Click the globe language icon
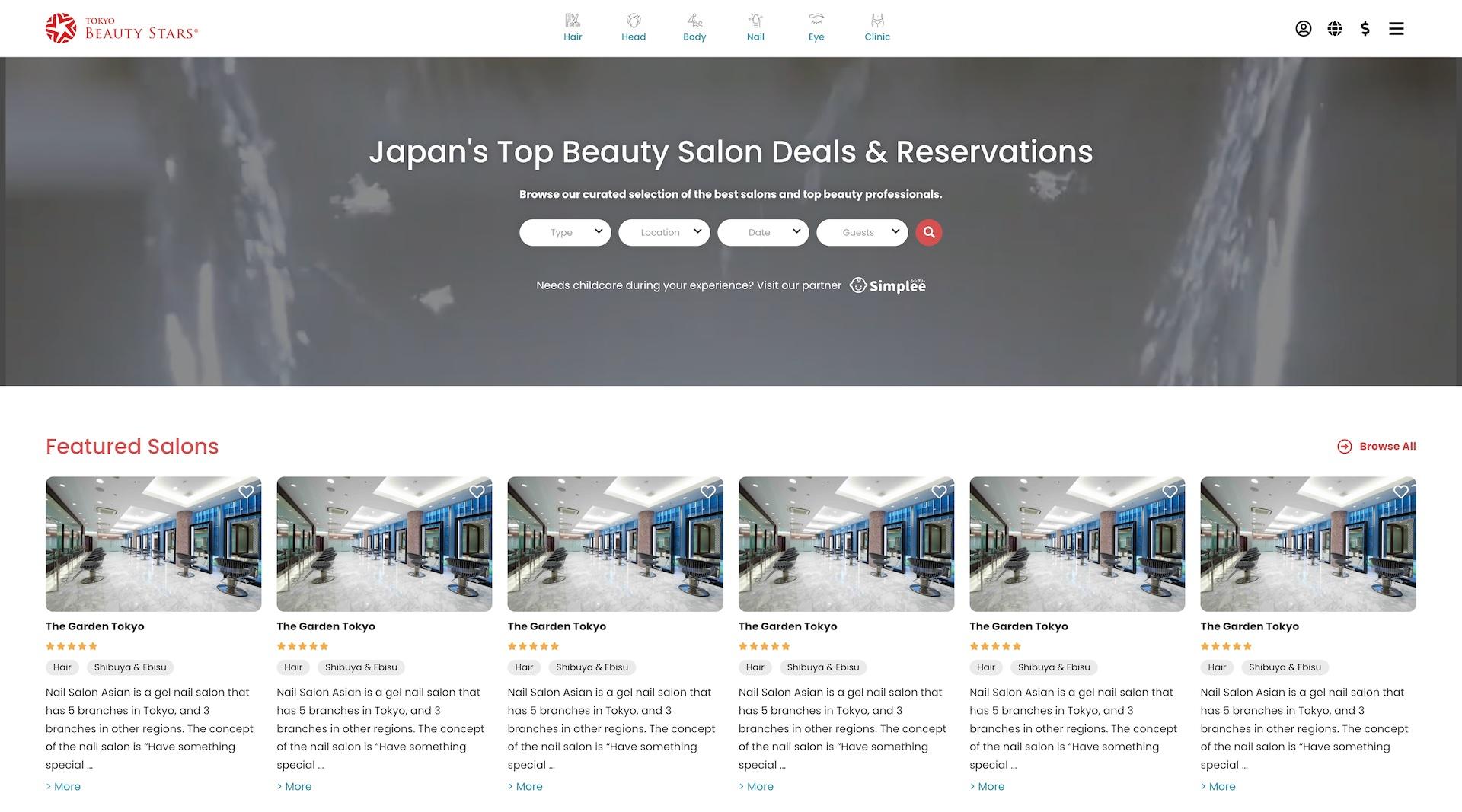Screen dimensions: 1462x812 tap(1334, 29)
